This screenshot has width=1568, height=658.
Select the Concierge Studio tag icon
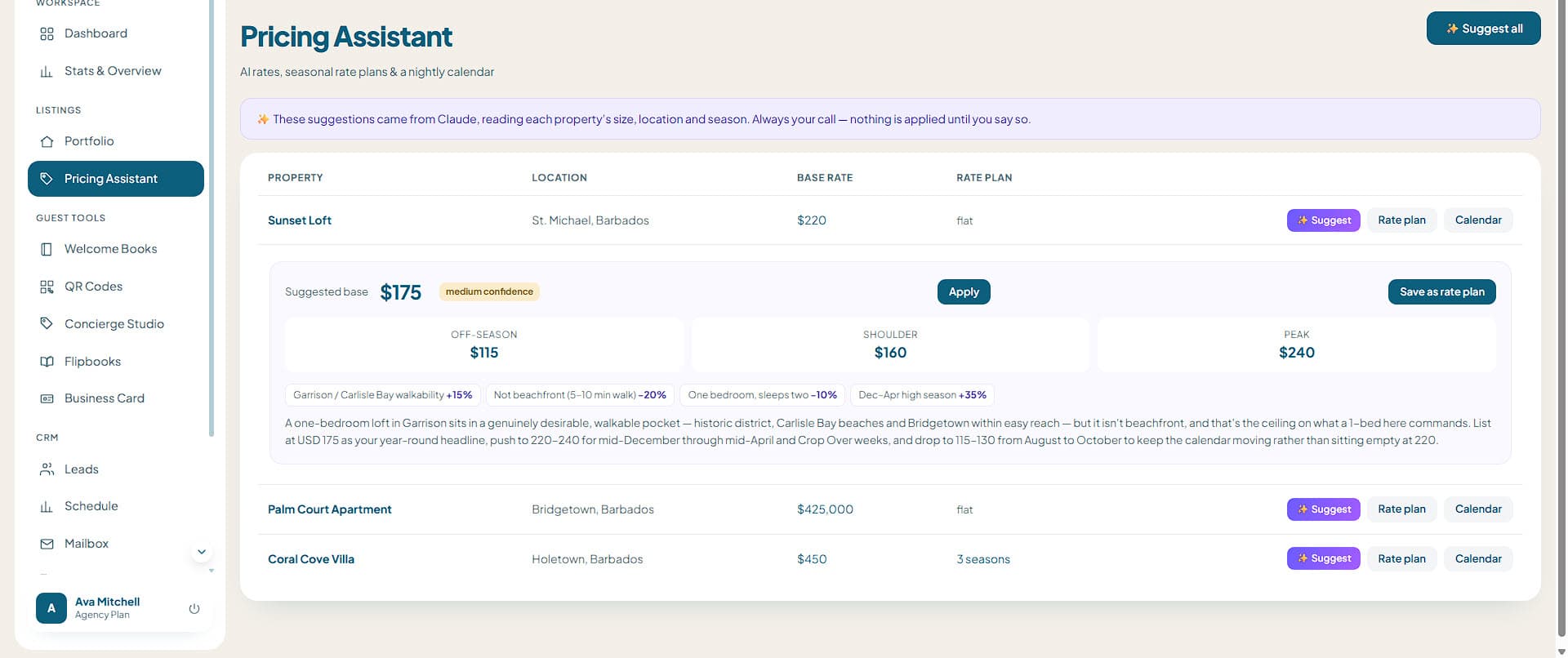coord(47,323)
